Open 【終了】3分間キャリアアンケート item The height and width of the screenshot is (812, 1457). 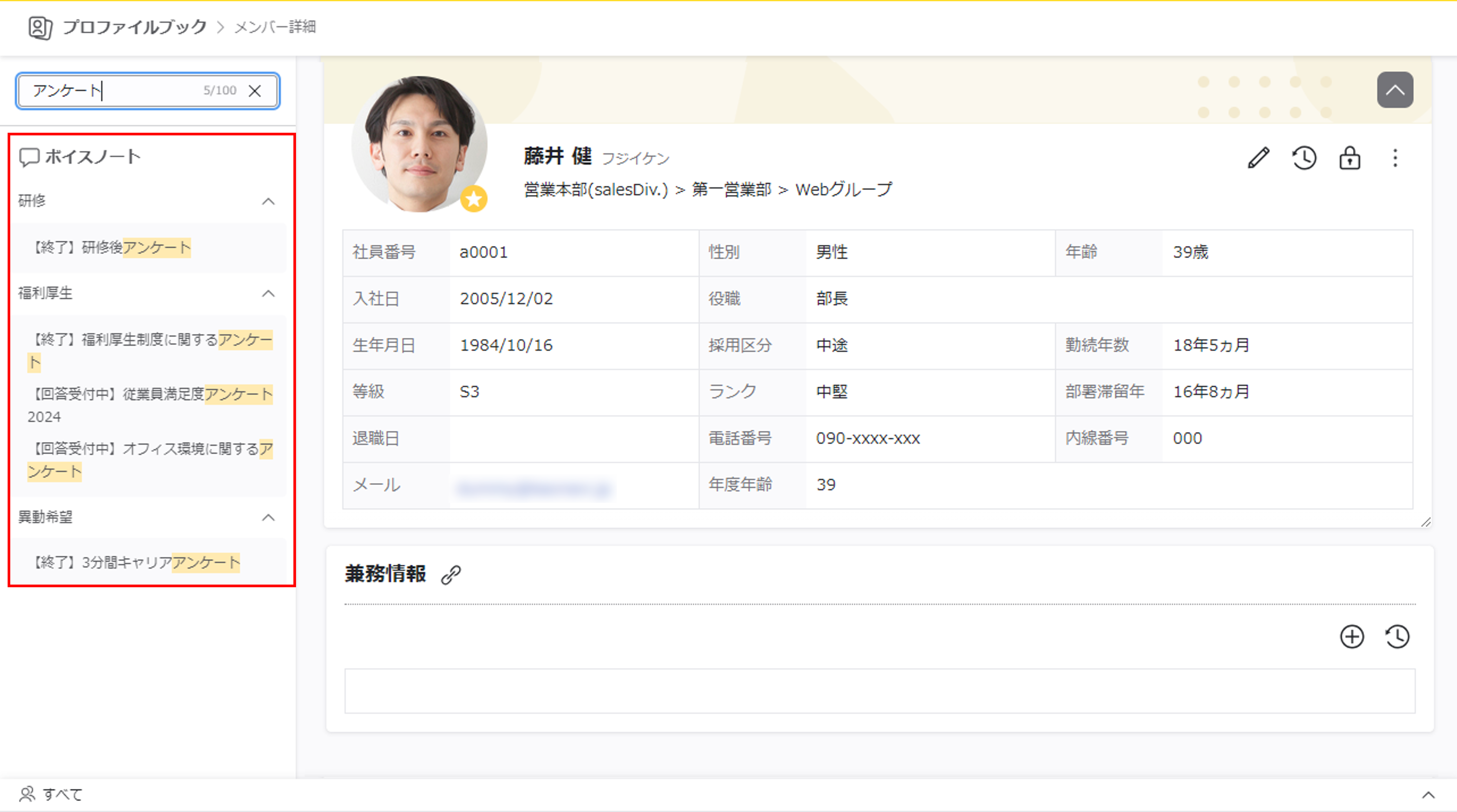(136, 562)
